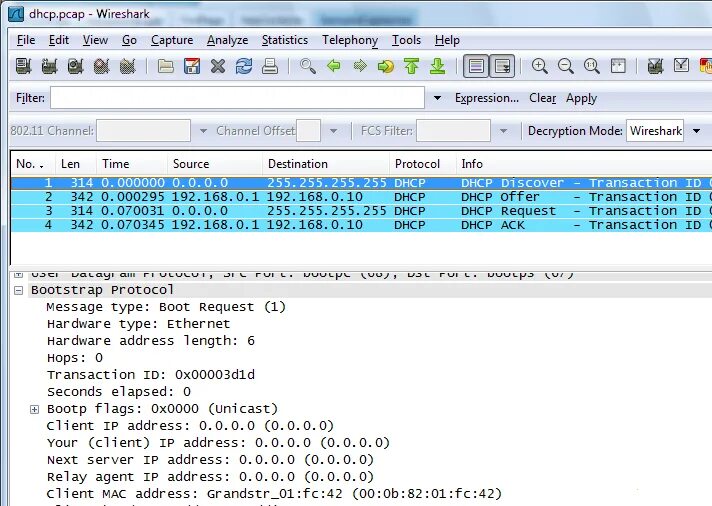
Task: Restart the running live capture
Action: click(128, 66)
